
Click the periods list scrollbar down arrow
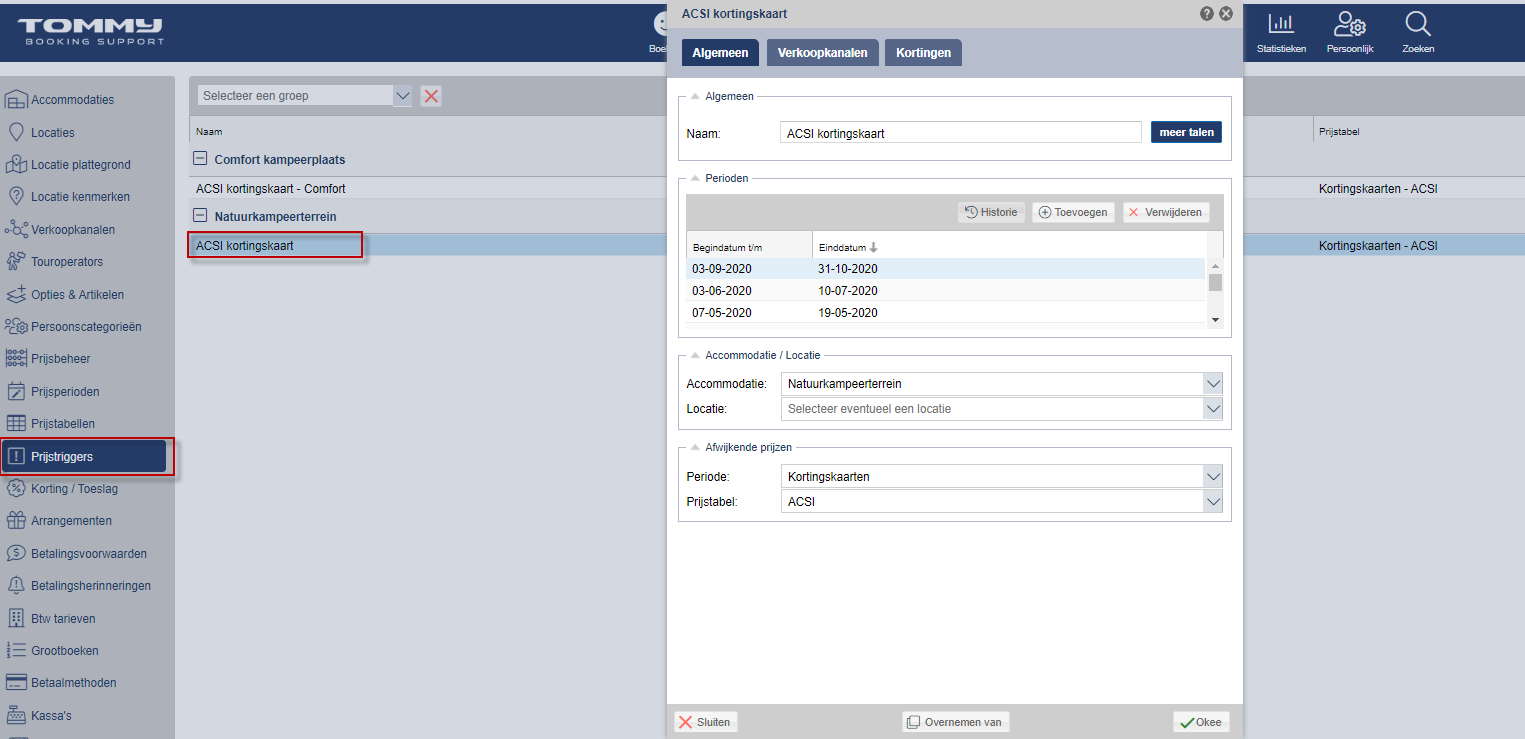point(1215,319)
